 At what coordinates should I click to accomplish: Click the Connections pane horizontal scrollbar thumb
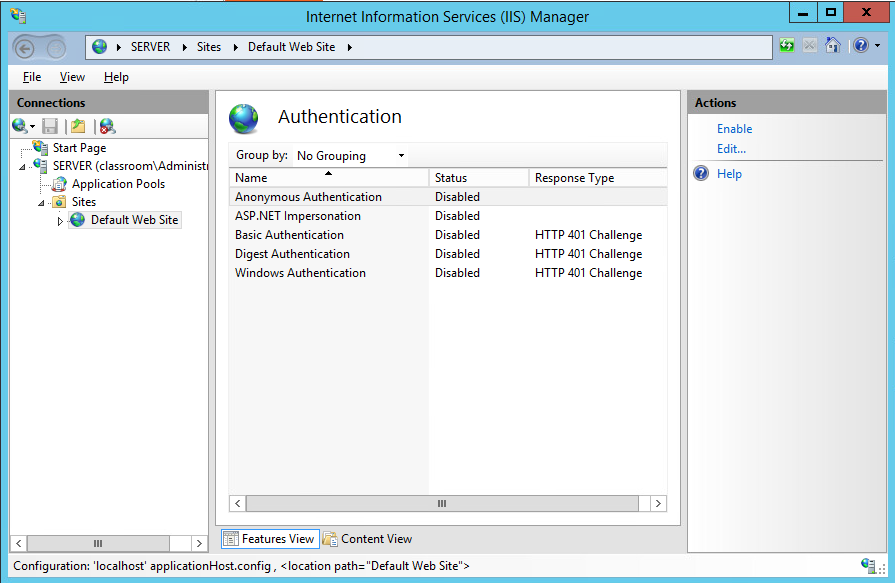pos(98,543)
